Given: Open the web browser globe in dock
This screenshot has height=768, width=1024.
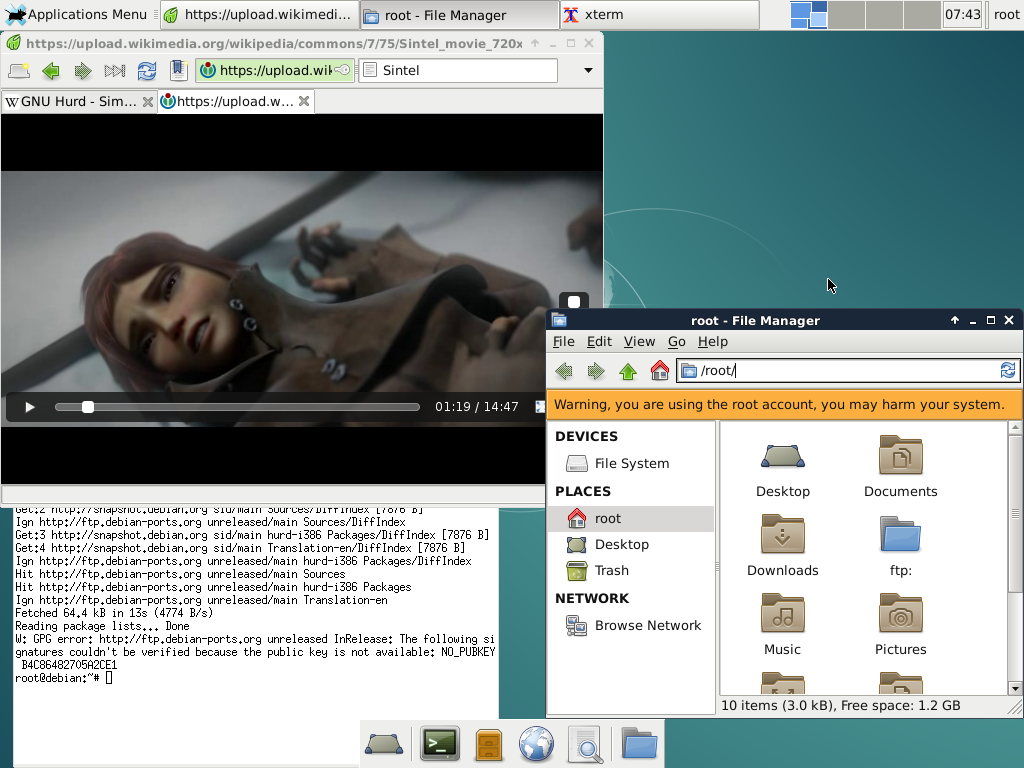Looking at the screenshot, I should pos(537,744).
